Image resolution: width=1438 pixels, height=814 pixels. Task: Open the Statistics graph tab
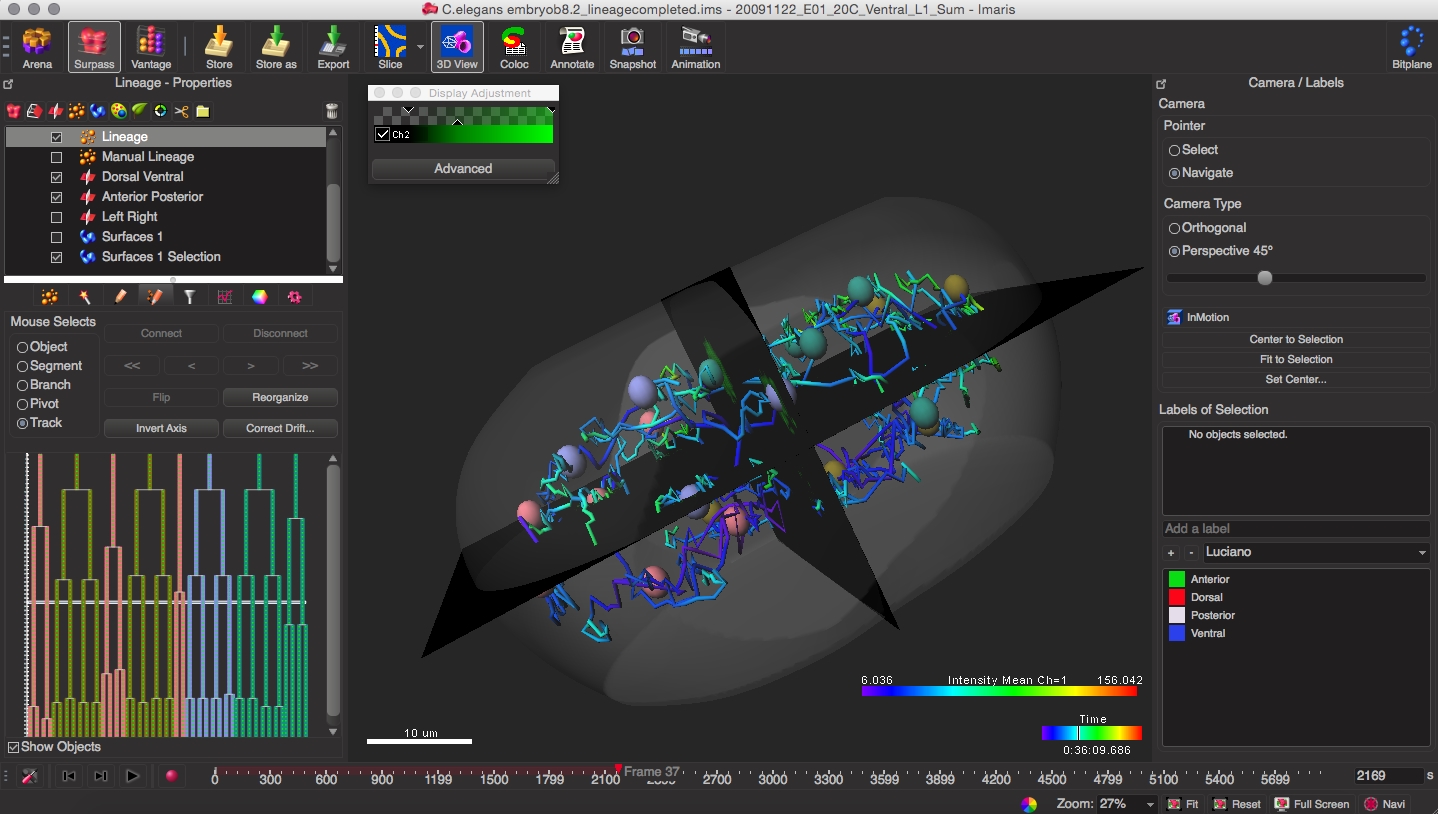click(x=224, y=297)
